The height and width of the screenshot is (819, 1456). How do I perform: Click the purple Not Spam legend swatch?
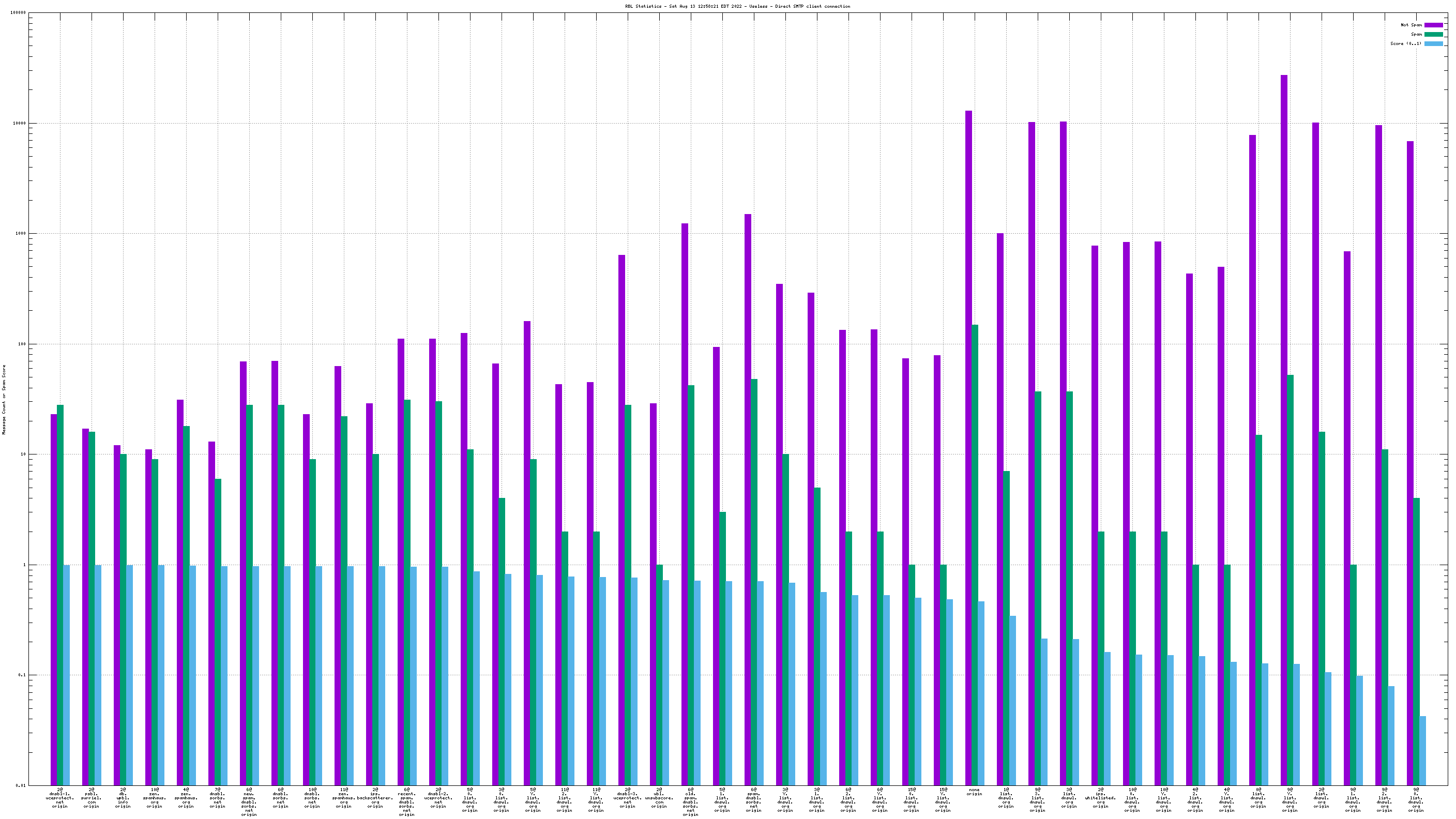pos(1433,25)
